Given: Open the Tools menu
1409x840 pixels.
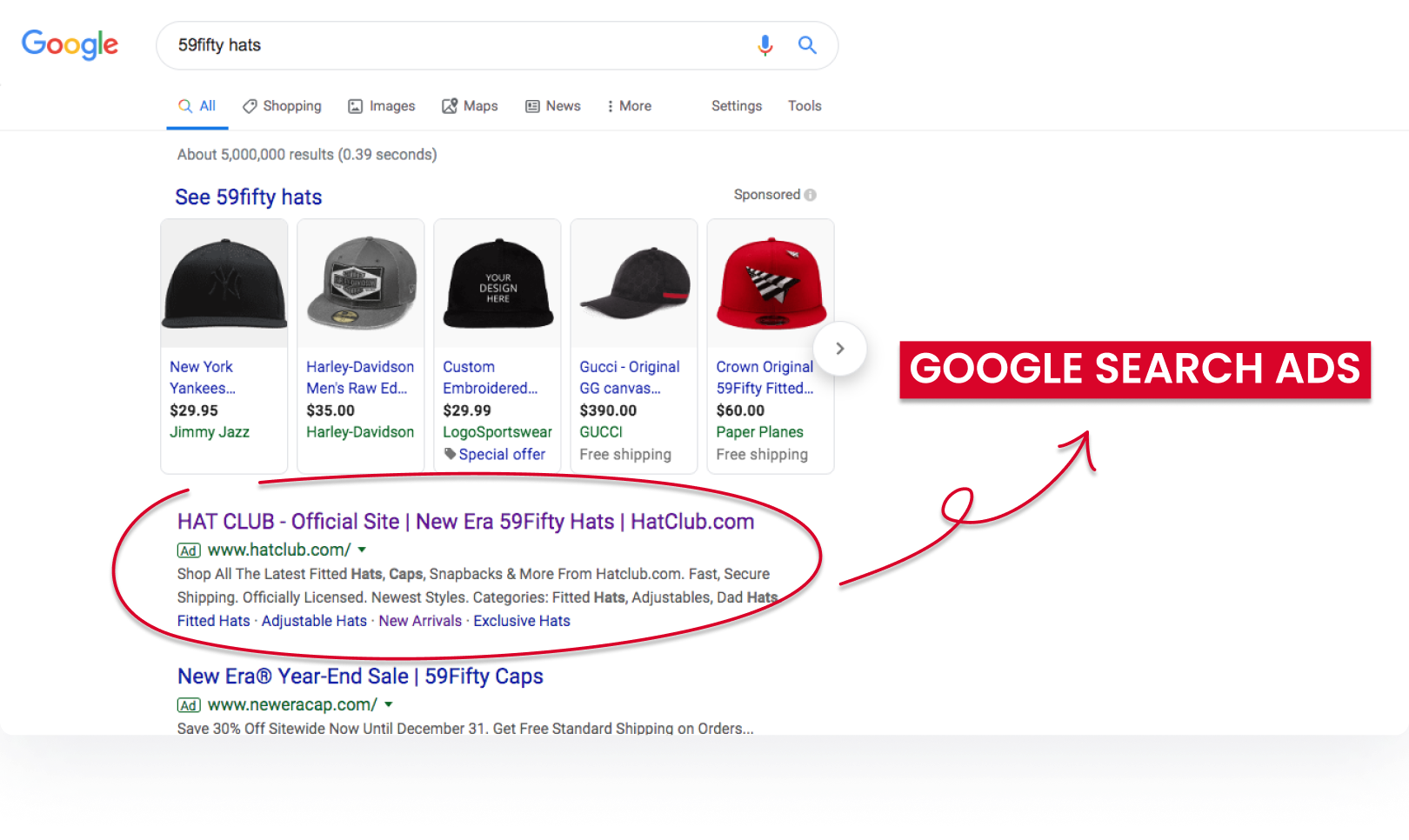Looking at the screenshot, I should click(x=804, y=105).
